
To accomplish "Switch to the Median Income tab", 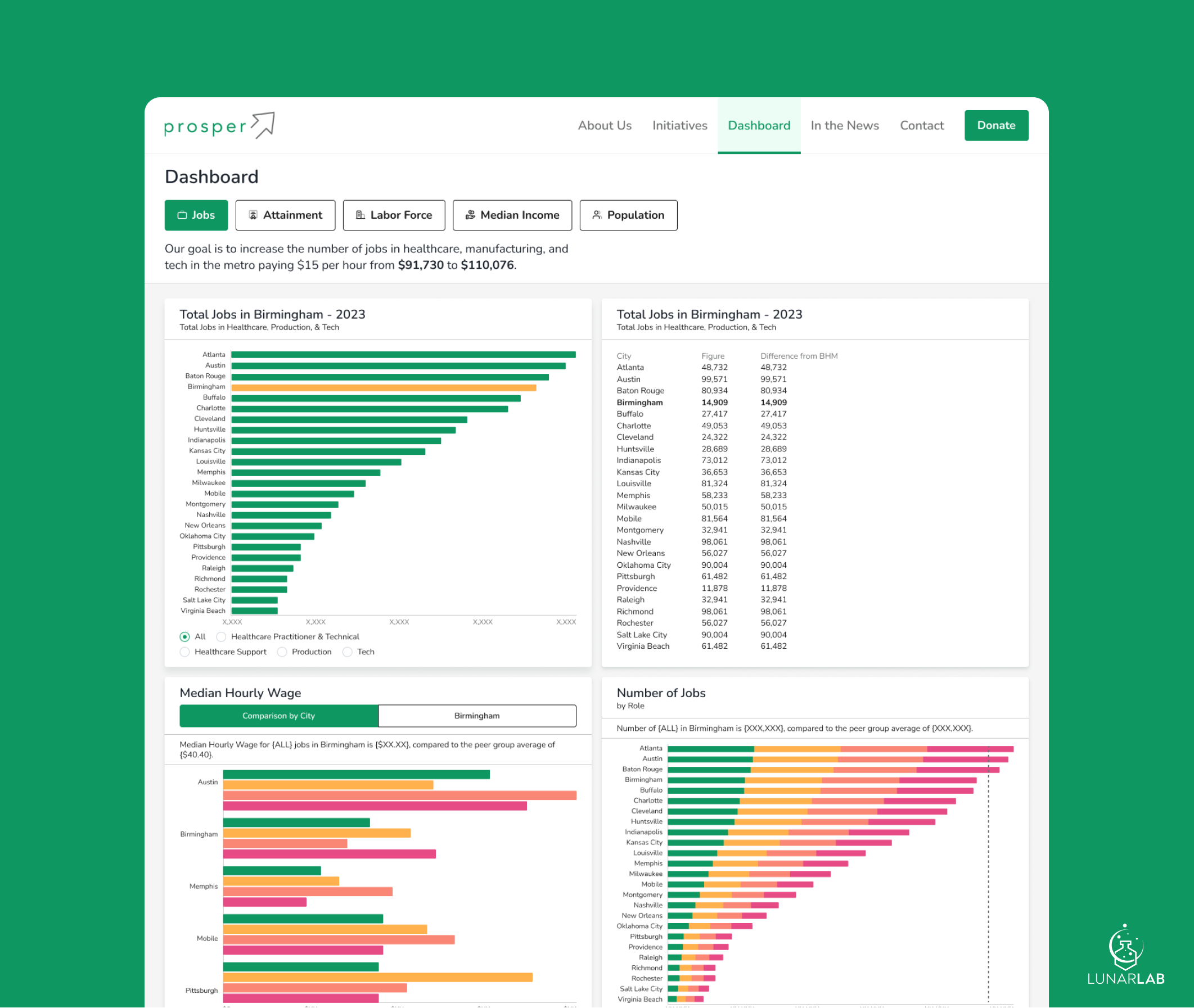I will pyautogui.click(x=512, y=215).
